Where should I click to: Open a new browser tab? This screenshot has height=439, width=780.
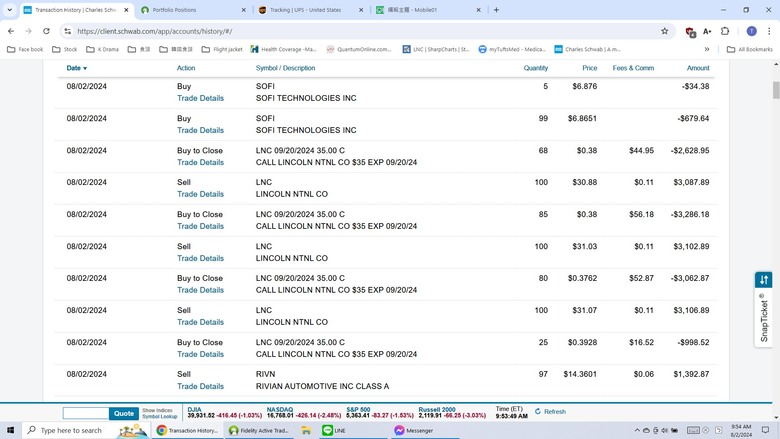coord(496,9)
